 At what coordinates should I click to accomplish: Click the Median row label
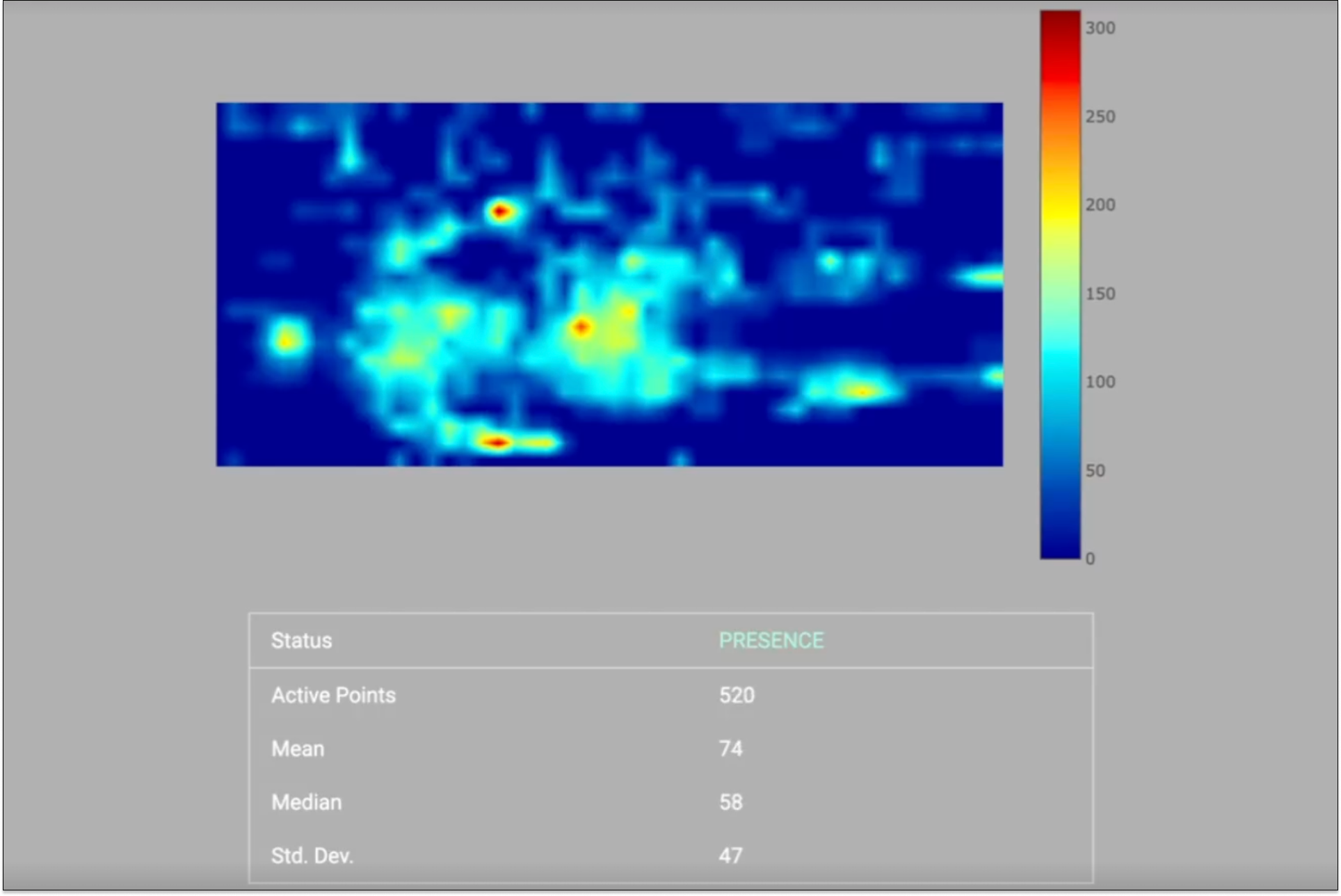[306, 802]
